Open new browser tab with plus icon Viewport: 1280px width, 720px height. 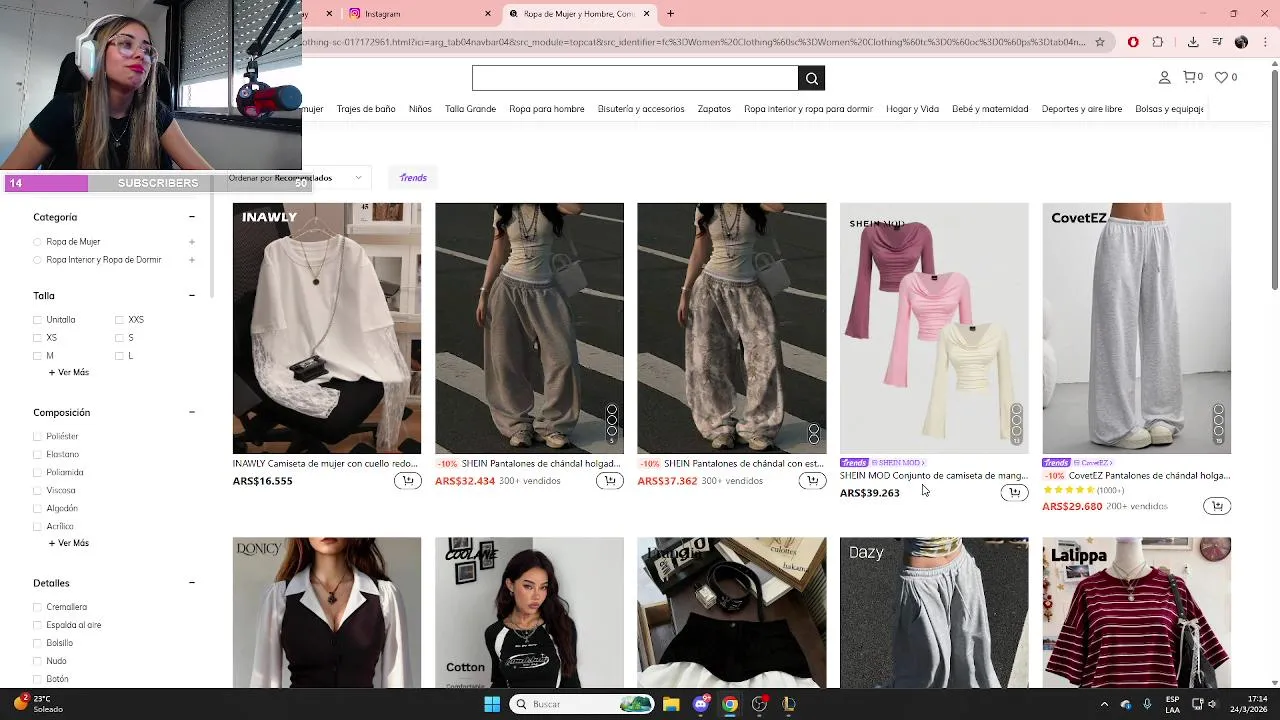[670, 14]
